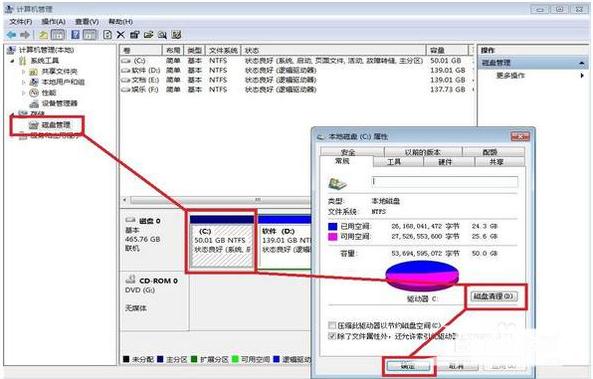The width and height of the screenshot is (593, 379).
Task: Click the magenta 可用空间 color swatch
Action: (332, 236)
